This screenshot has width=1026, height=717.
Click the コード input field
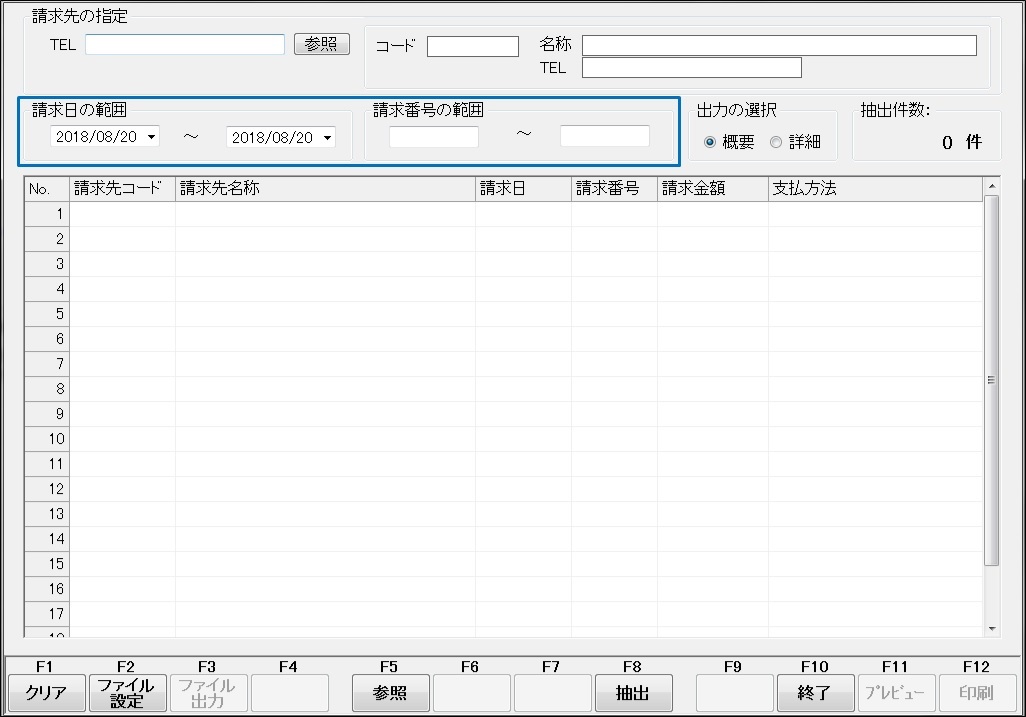472,47
